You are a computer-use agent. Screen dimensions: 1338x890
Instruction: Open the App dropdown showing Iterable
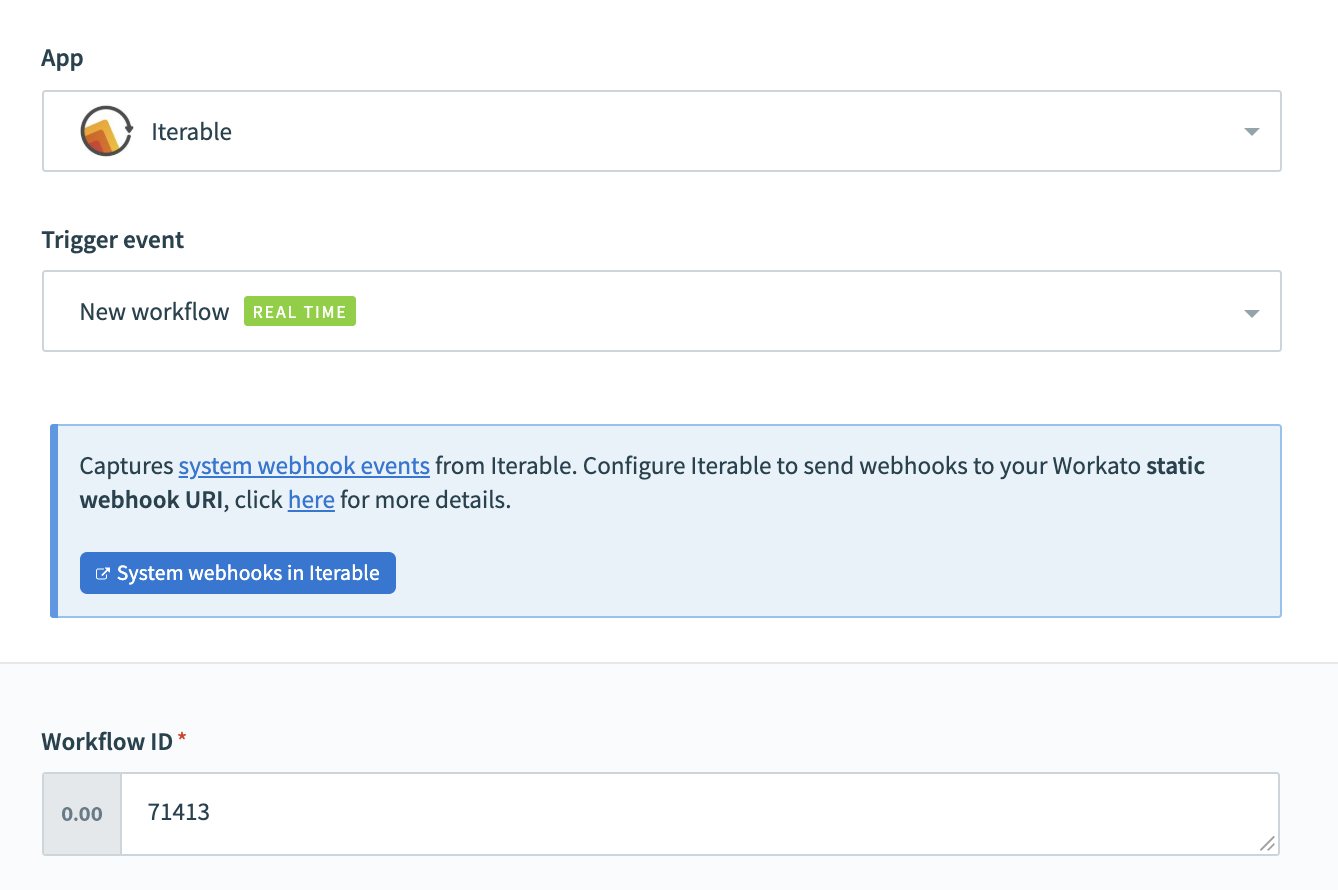tap(660, 131)
